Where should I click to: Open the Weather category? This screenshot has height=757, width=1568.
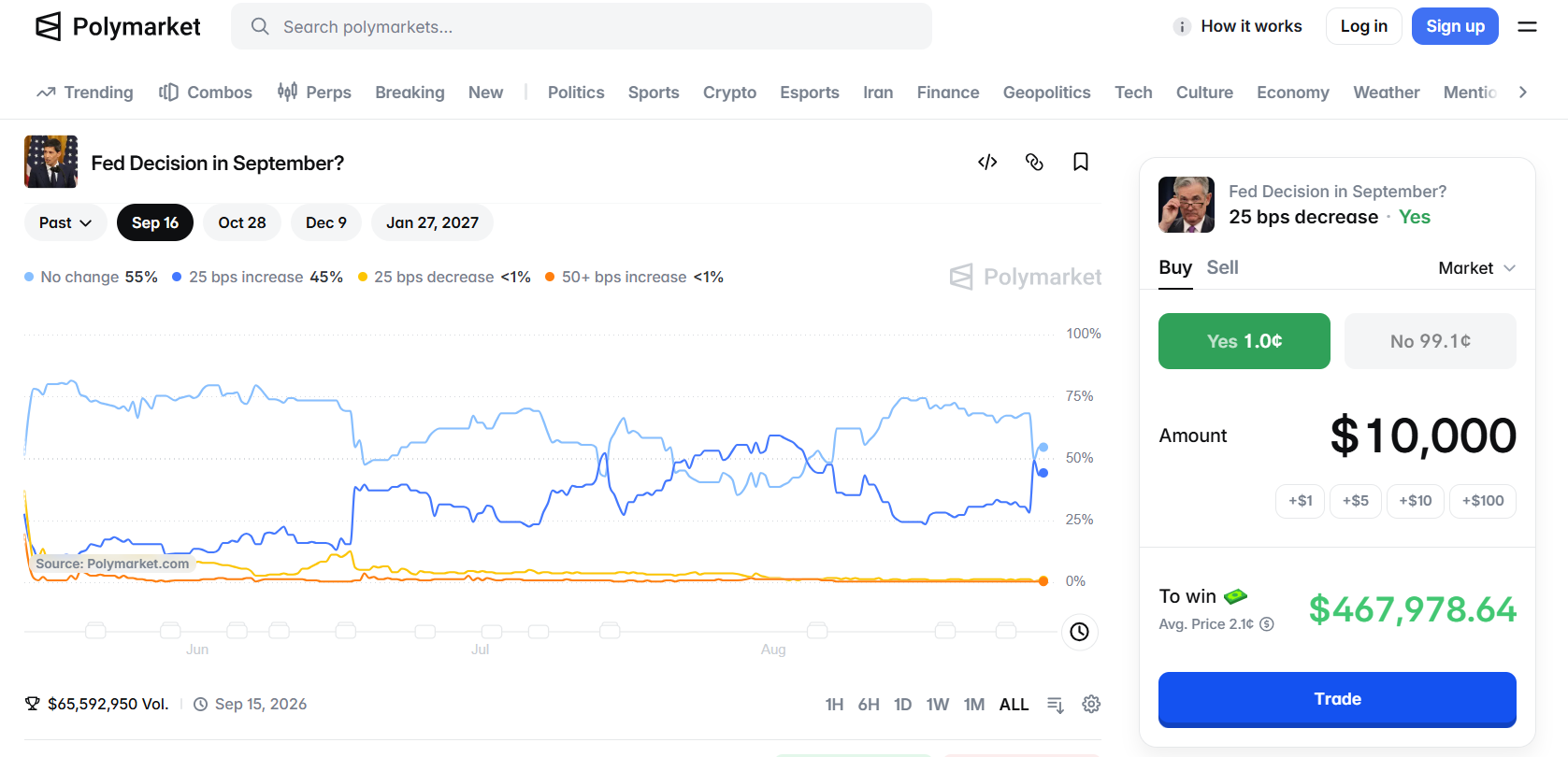pyautogui.click(x=1387, y=93)
